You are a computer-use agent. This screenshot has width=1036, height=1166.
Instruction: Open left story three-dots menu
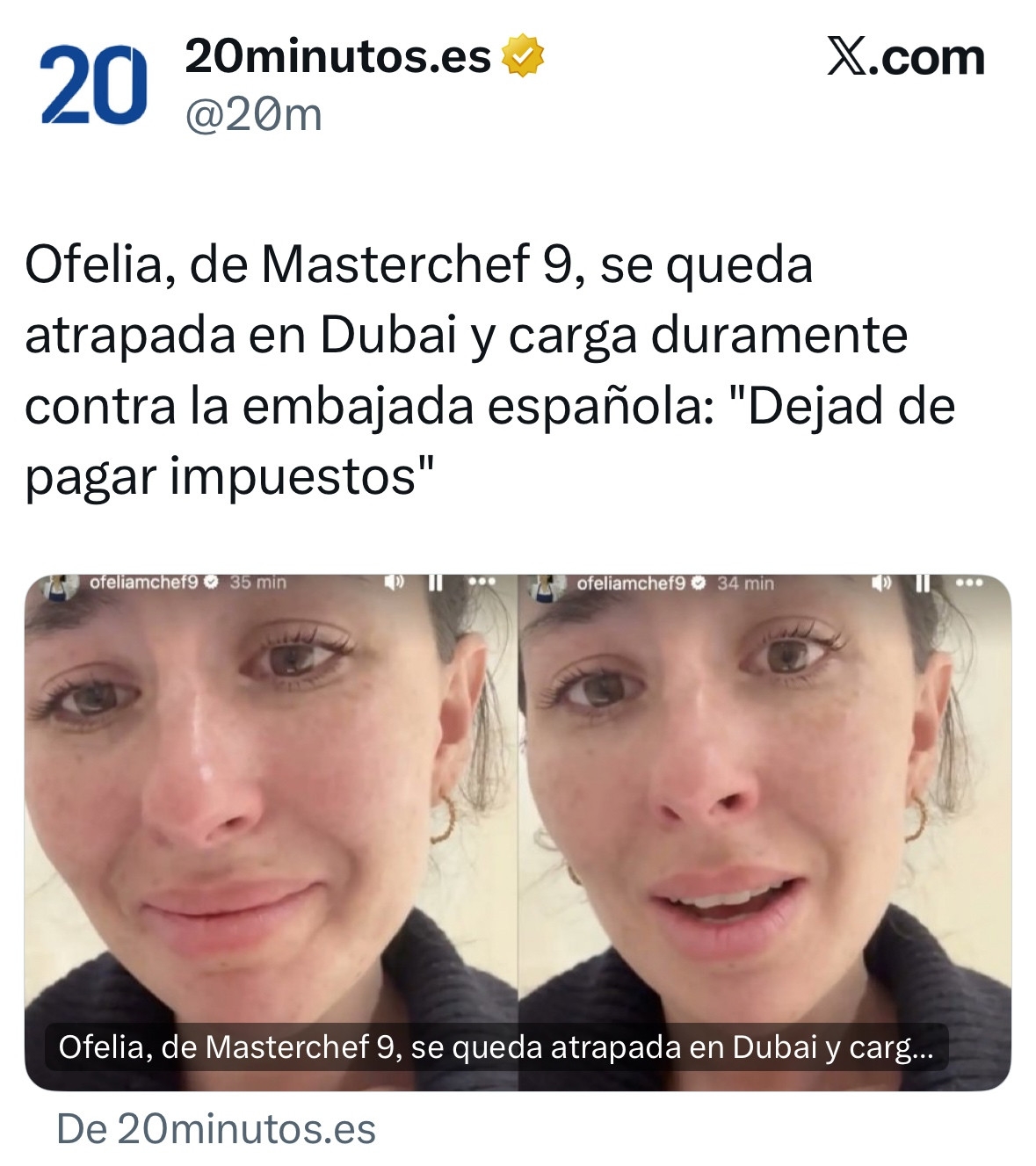pos(482,582)
